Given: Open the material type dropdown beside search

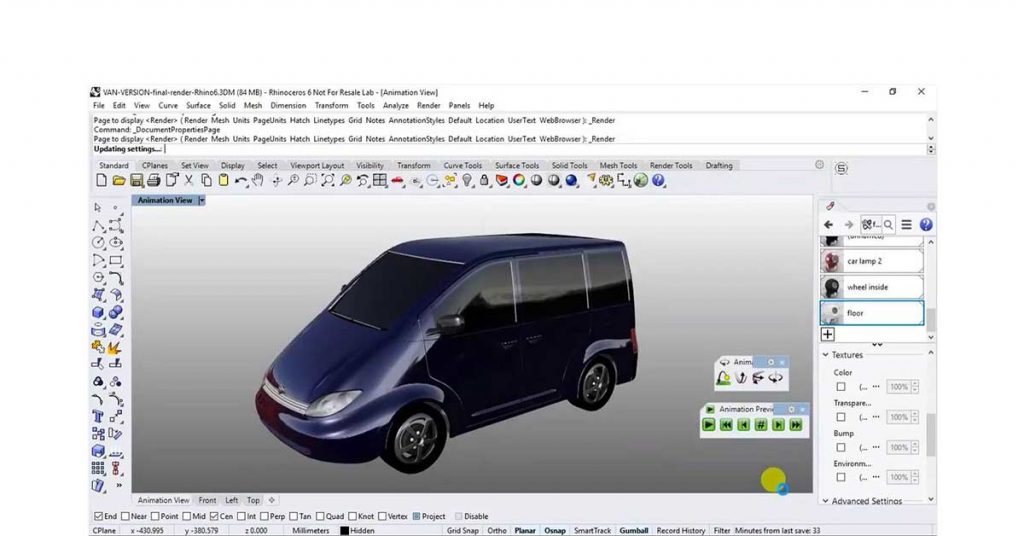Looking at the screenshot, I should tap(871, 225).
